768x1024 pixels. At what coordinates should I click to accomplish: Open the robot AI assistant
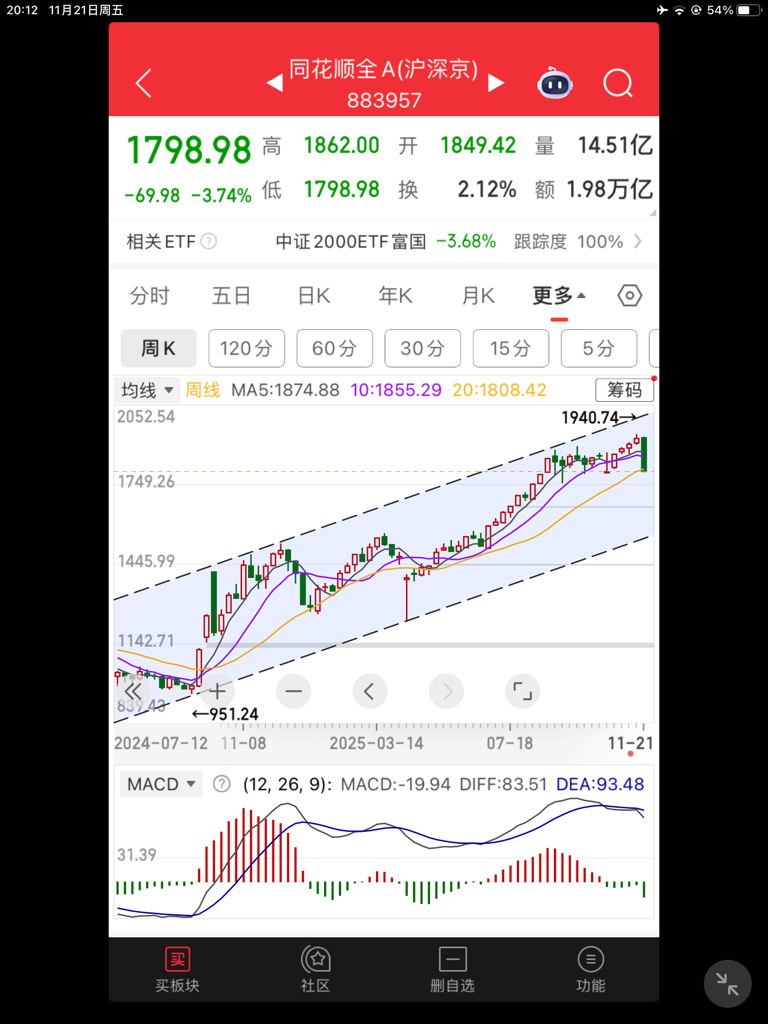click(x=554, y=82)
